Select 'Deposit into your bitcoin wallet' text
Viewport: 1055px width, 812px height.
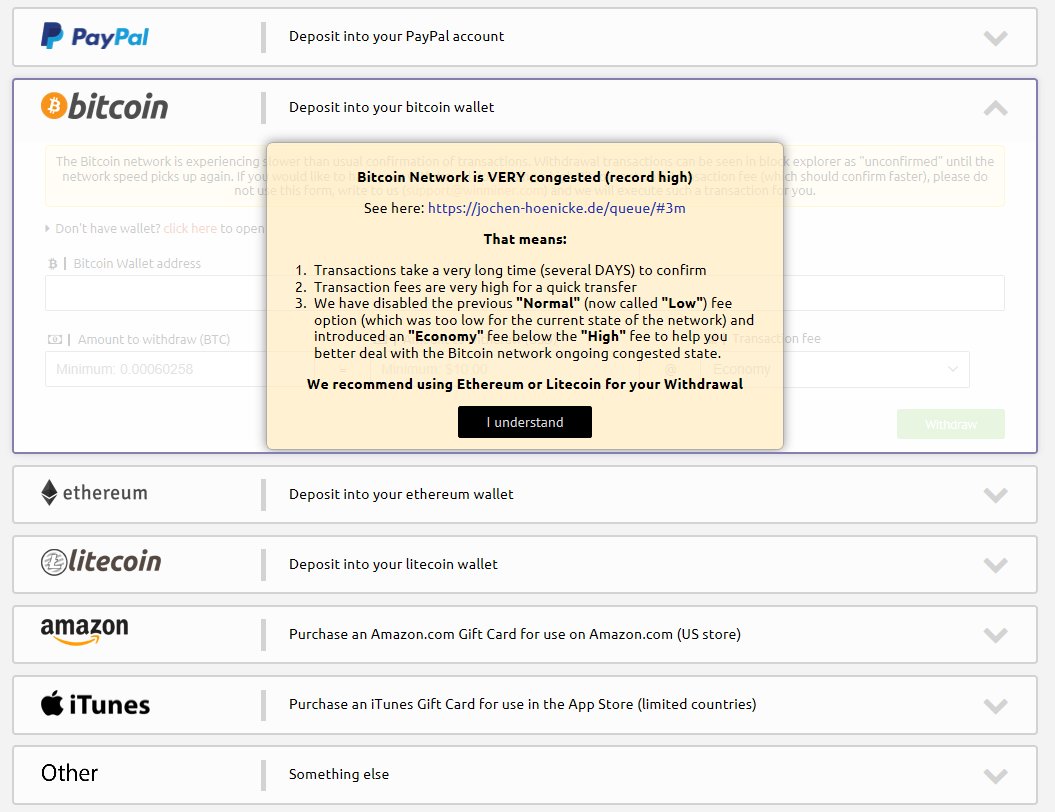pyautogui.click(x=392, y=107)
